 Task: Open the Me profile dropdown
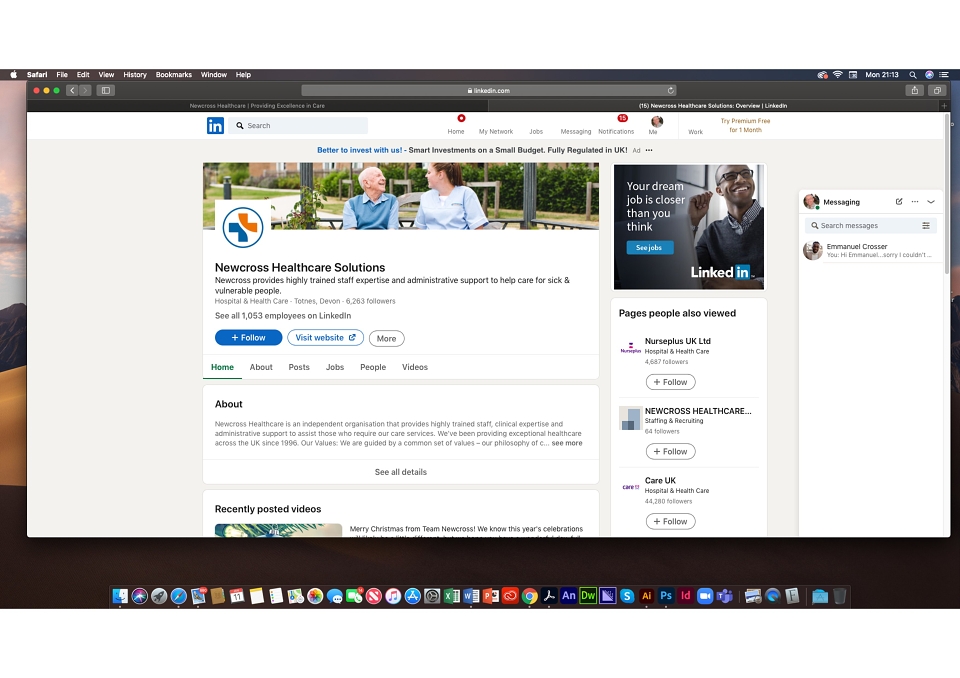(x=655, y=125)
